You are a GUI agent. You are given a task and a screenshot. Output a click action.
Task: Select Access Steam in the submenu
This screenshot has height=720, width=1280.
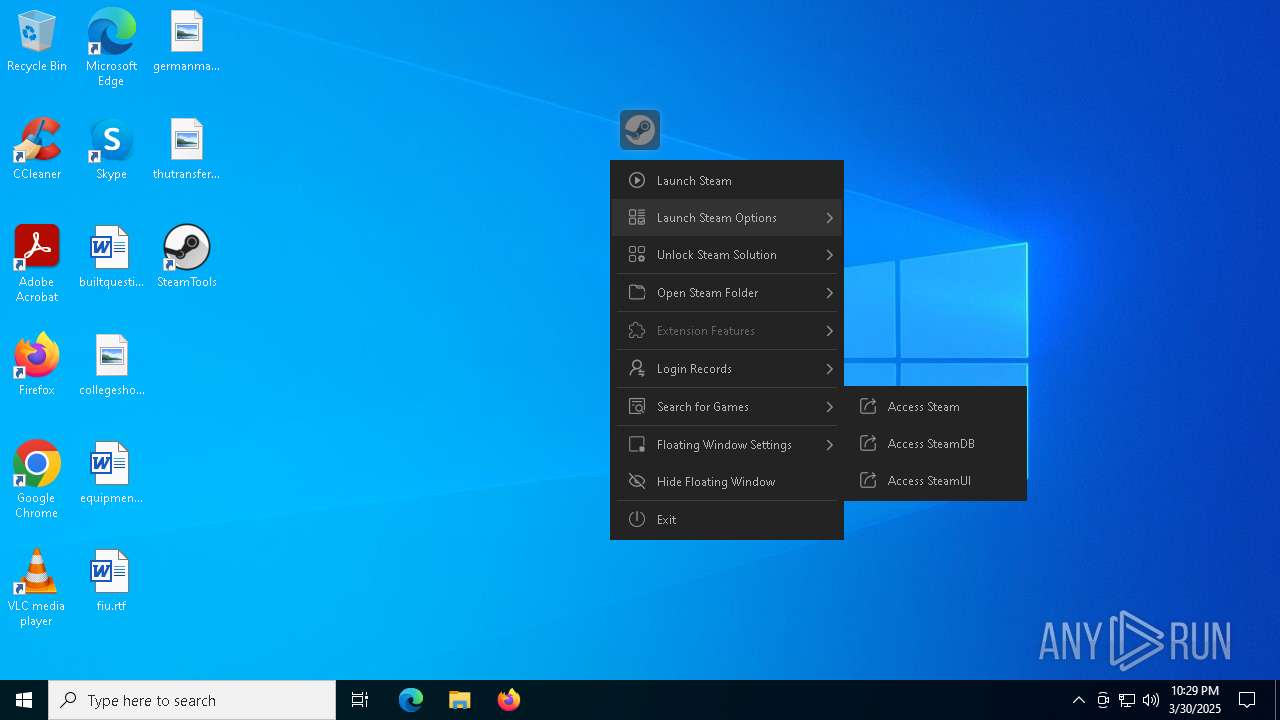pos(935,406)
